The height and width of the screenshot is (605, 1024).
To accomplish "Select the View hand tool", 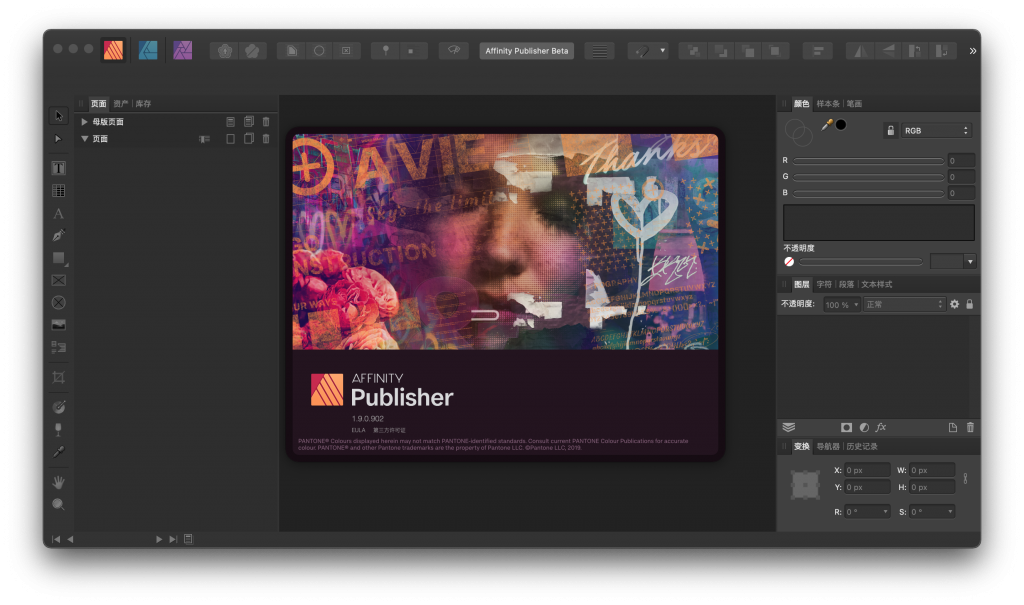I will [59, 482].
